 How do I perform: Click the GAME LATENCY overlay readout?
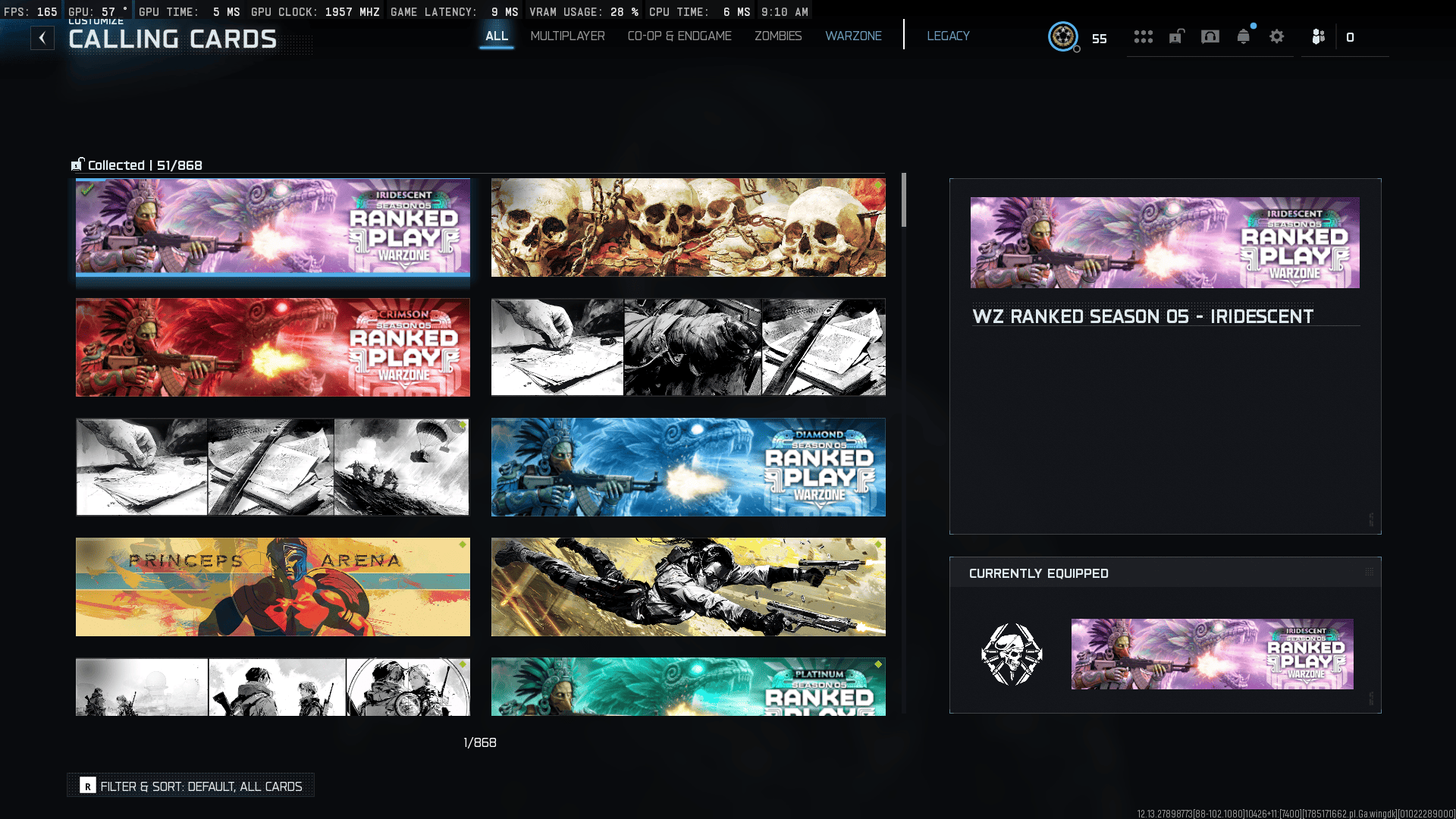tap(454, 12)
